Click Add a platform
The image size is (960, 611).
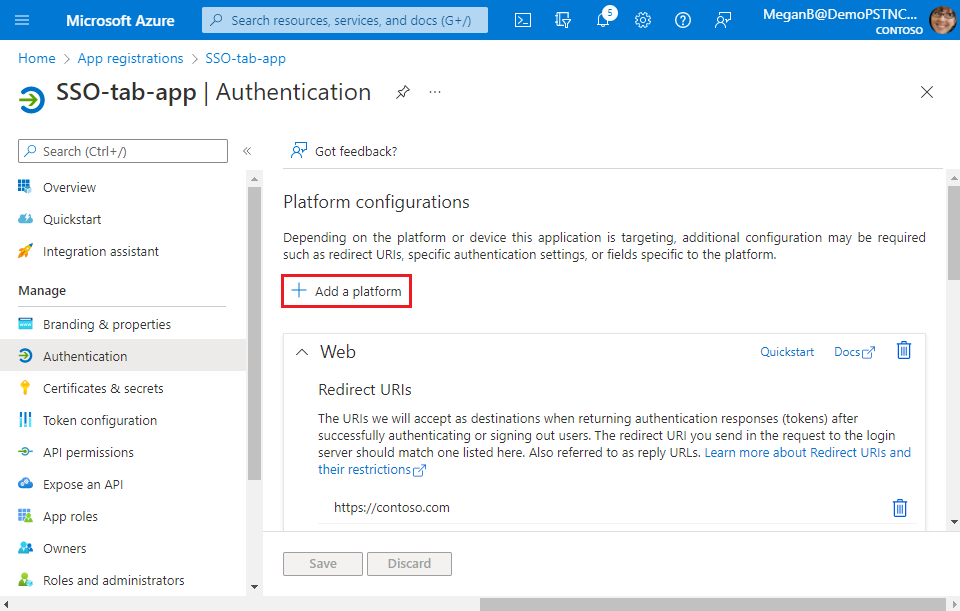[x=346, y=290]
